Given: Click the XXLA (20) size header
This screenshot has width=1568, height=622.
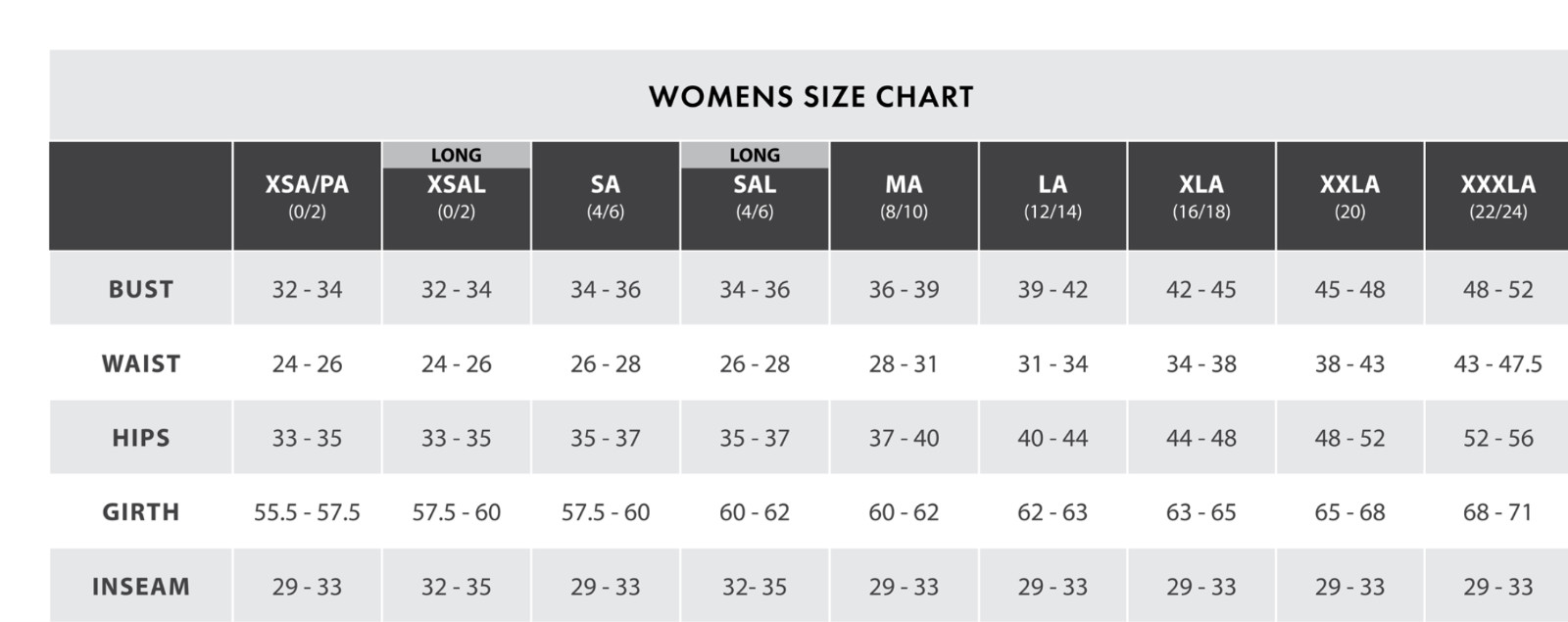Looking at the screenshot, I should [1349, 196].
